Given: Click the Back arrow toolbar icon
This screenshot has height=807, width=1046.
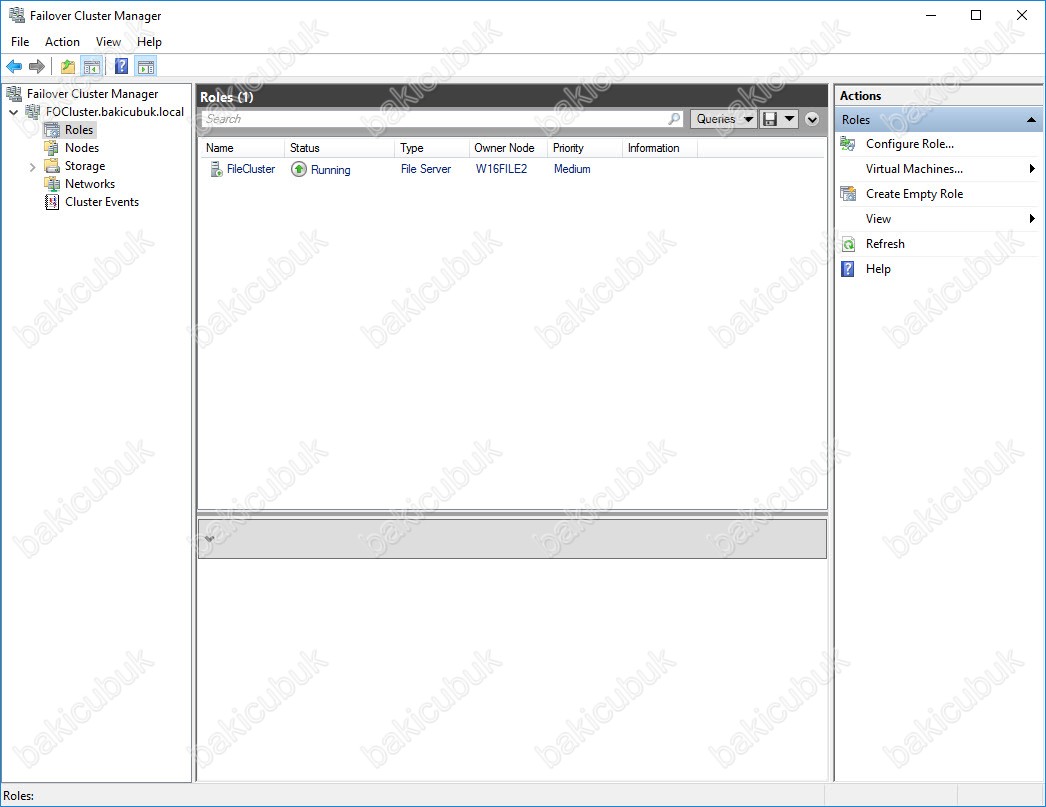Looking at the screenshot, I should pyautogui.click(x=14, y=66).
